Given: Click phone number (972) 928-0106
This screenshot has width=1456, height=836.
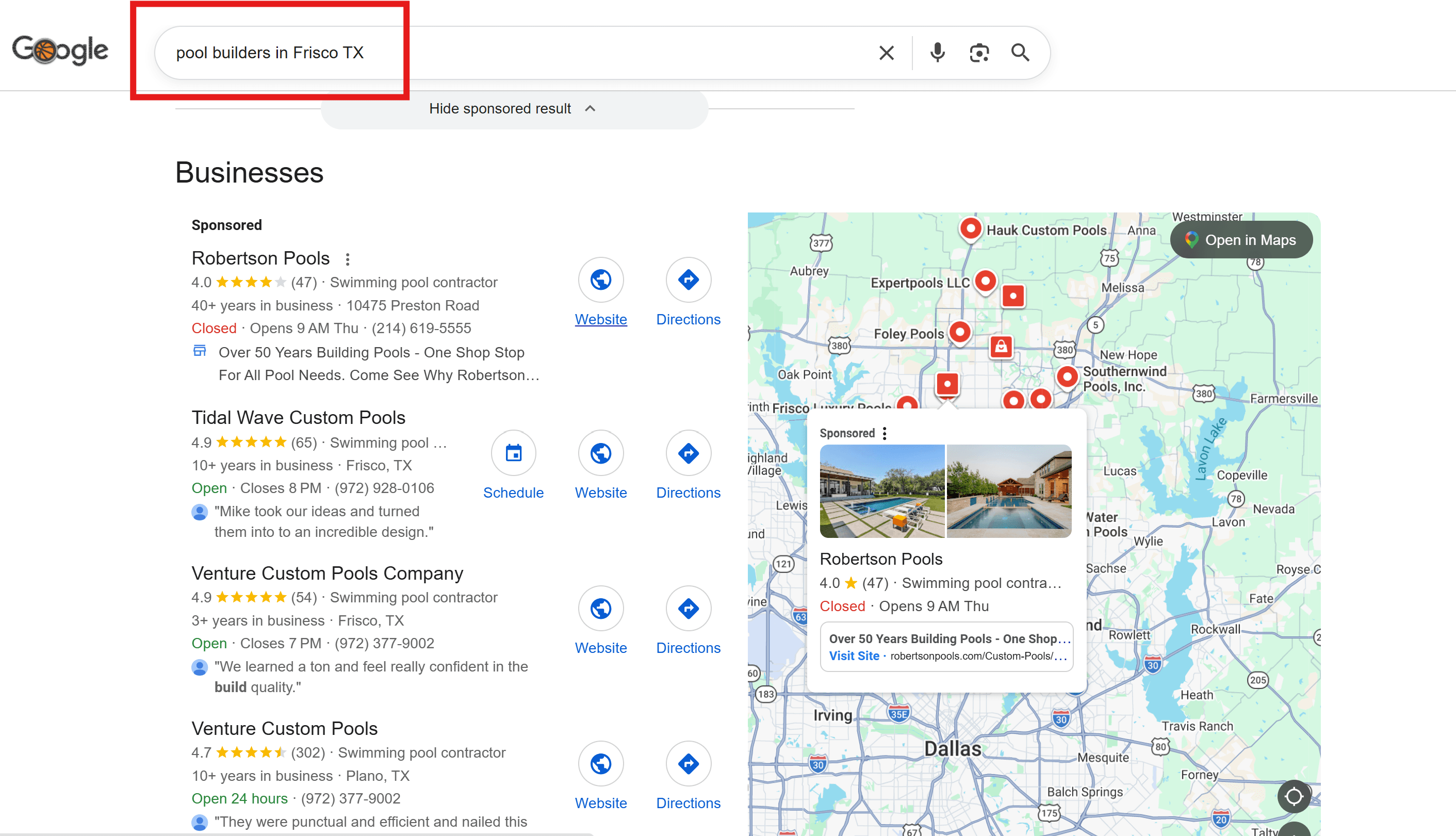Looking at the screenshot, I should tap(384, 488).
